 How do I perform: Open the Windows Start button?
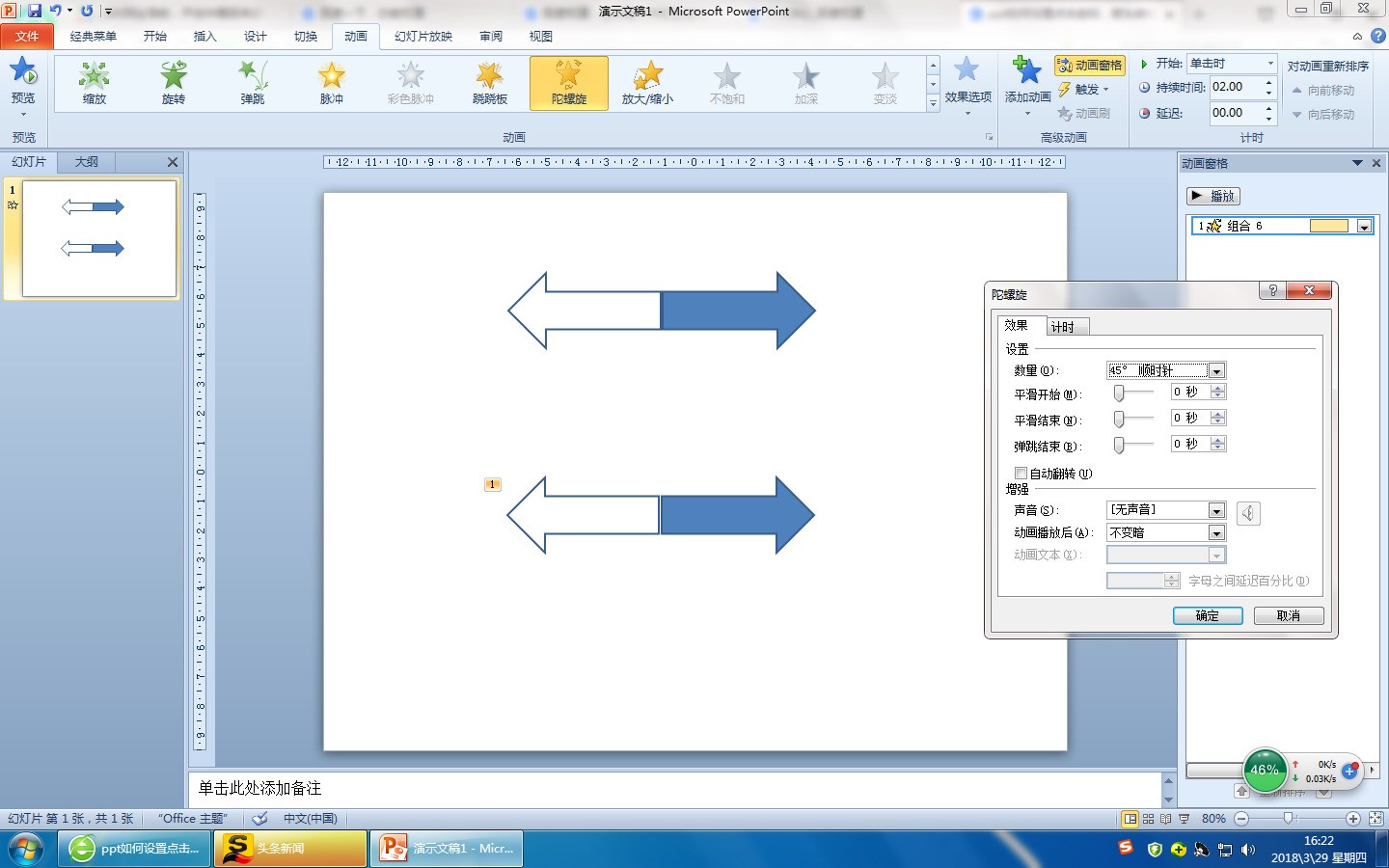point(25,849)
